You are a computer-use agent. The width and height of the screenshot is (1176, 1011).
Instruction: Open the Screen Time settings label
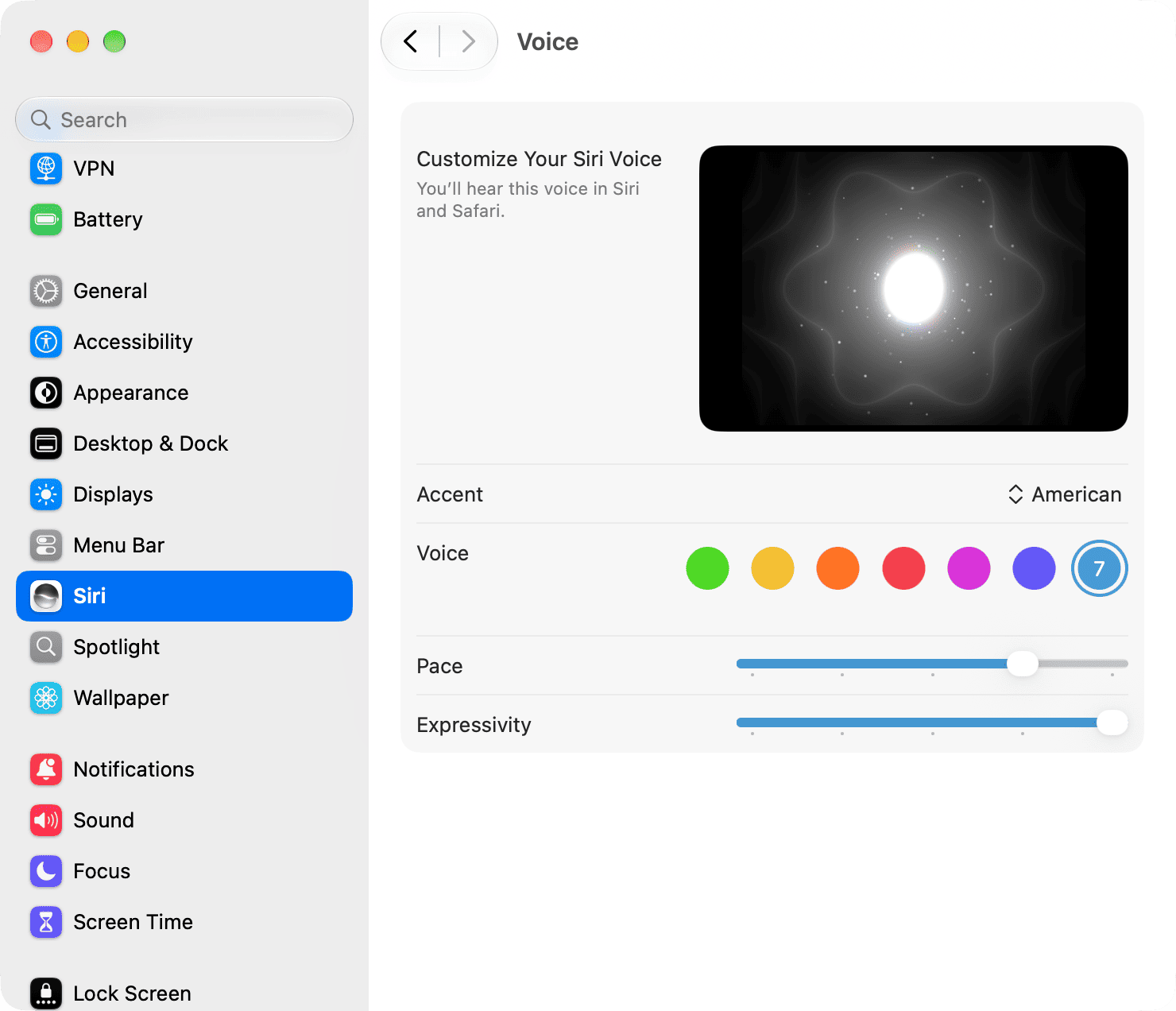point(133,922)
